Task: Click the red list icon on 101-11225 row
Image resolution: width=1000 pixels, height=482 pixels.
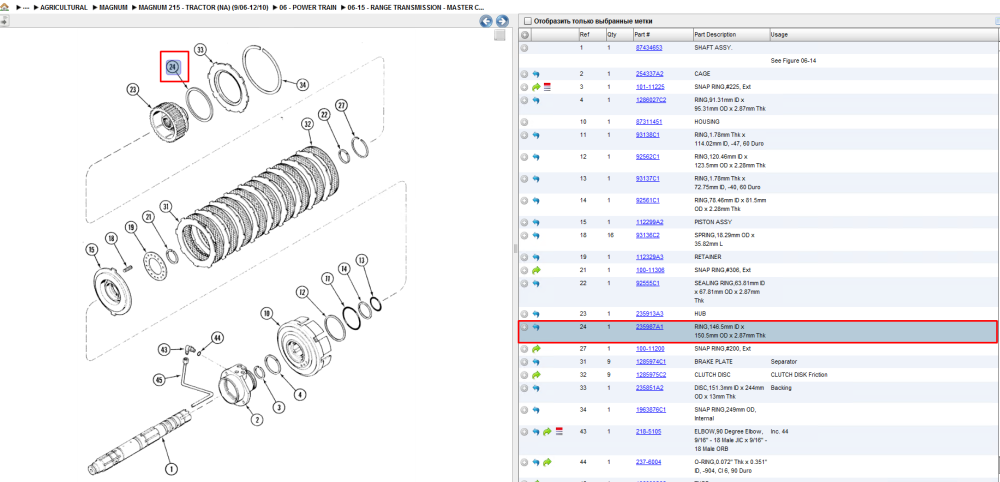Action: pyautogui.click(x=547, y=87)
